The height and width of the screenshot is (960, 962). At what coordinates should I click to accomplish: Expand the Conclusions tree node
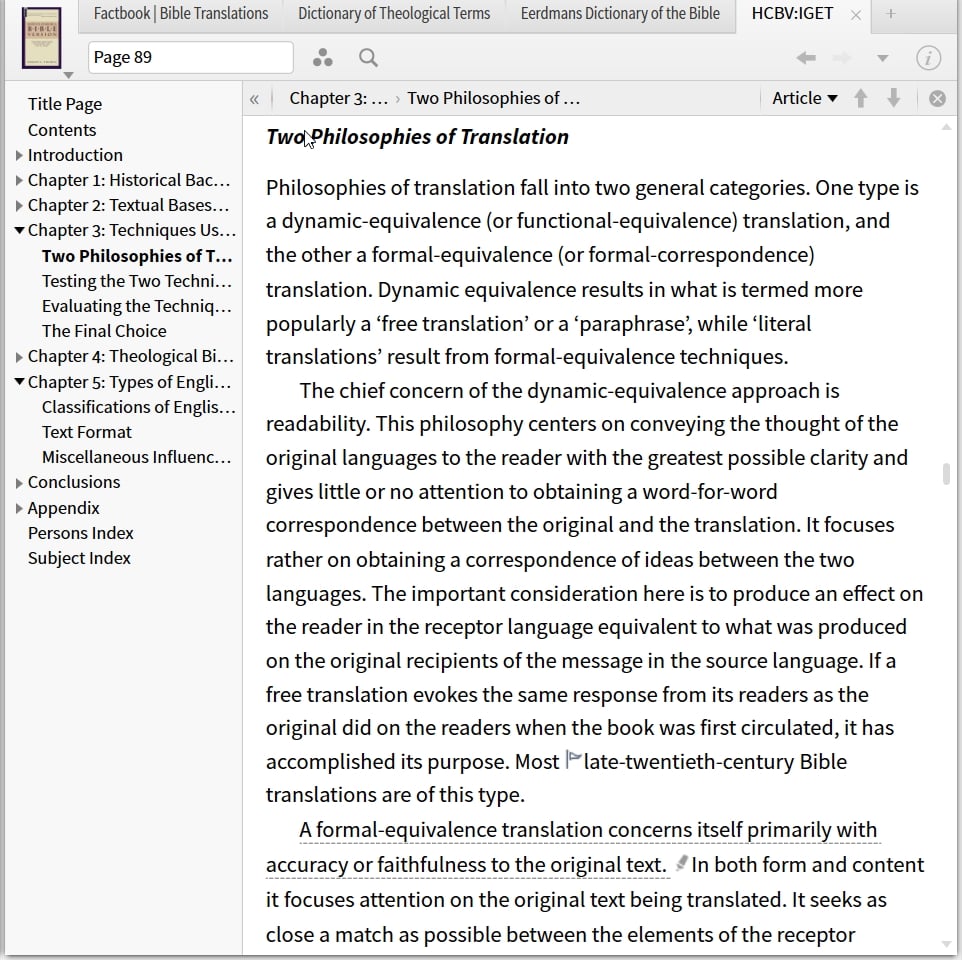tap(19, 483)
